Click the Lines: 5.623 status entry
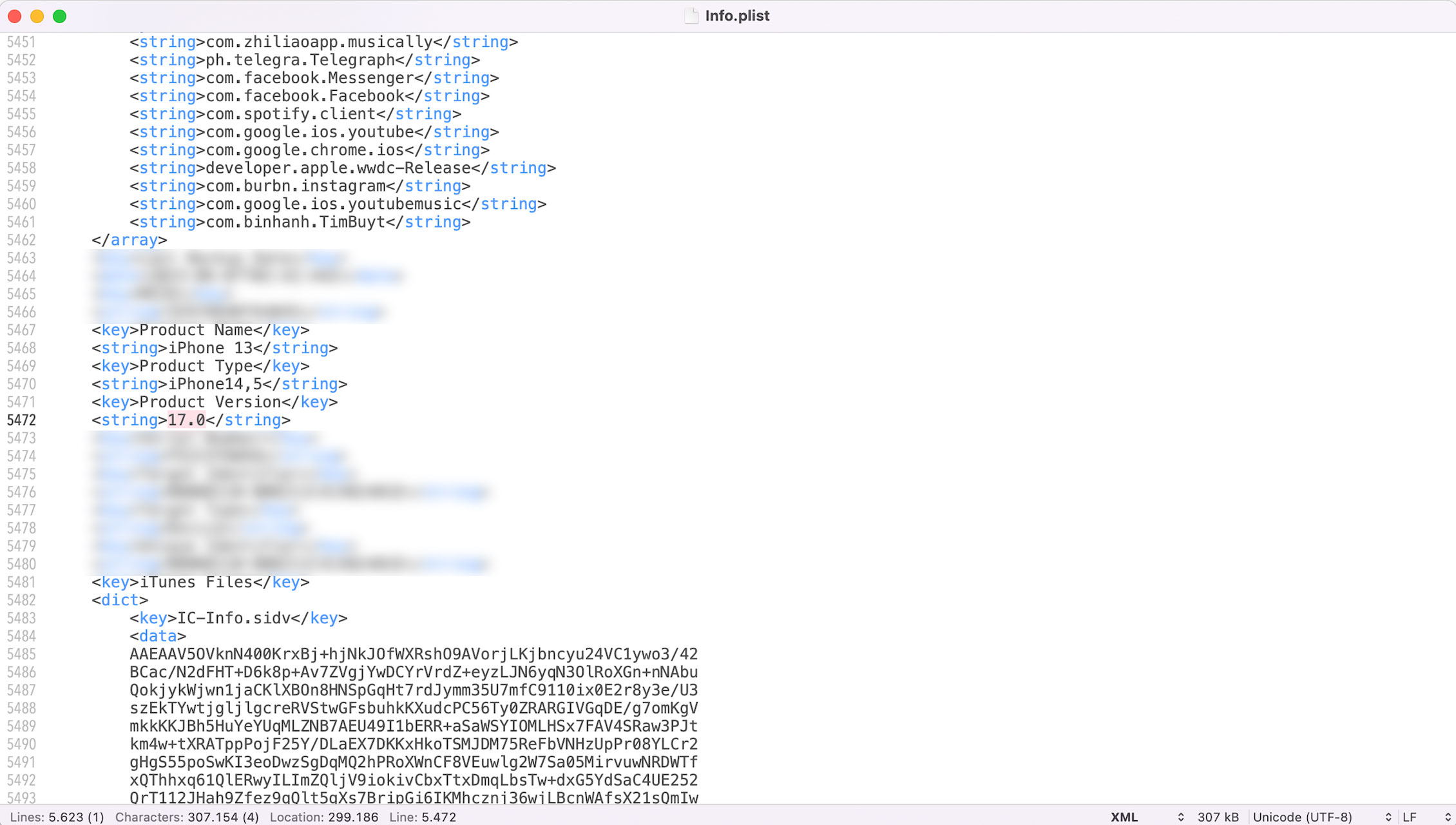1456x825 pixels. click(x=57, y=817)
